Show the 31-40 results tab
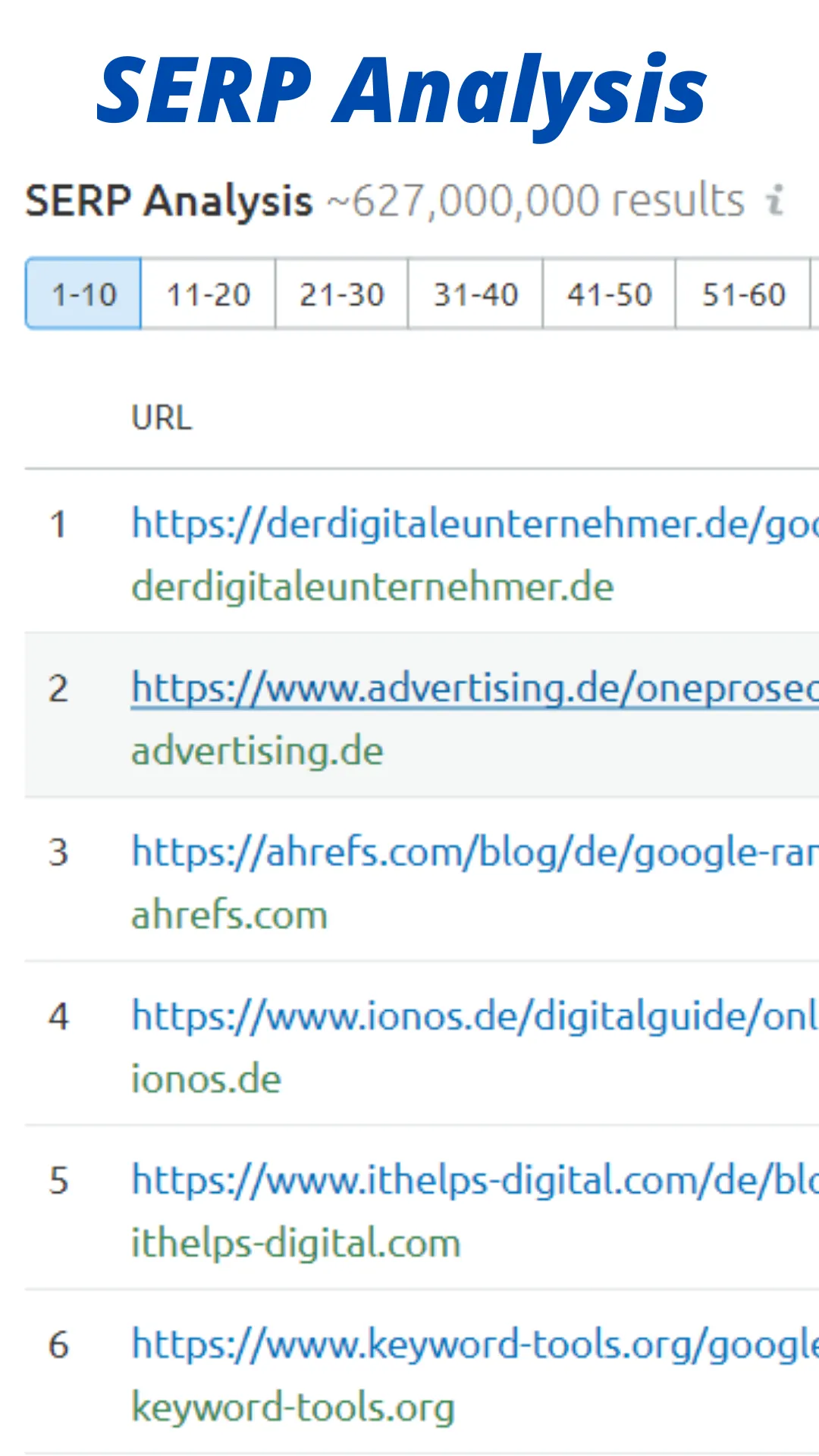The width and height of the screenshot is (819, 1456). (x=475, y=294)
